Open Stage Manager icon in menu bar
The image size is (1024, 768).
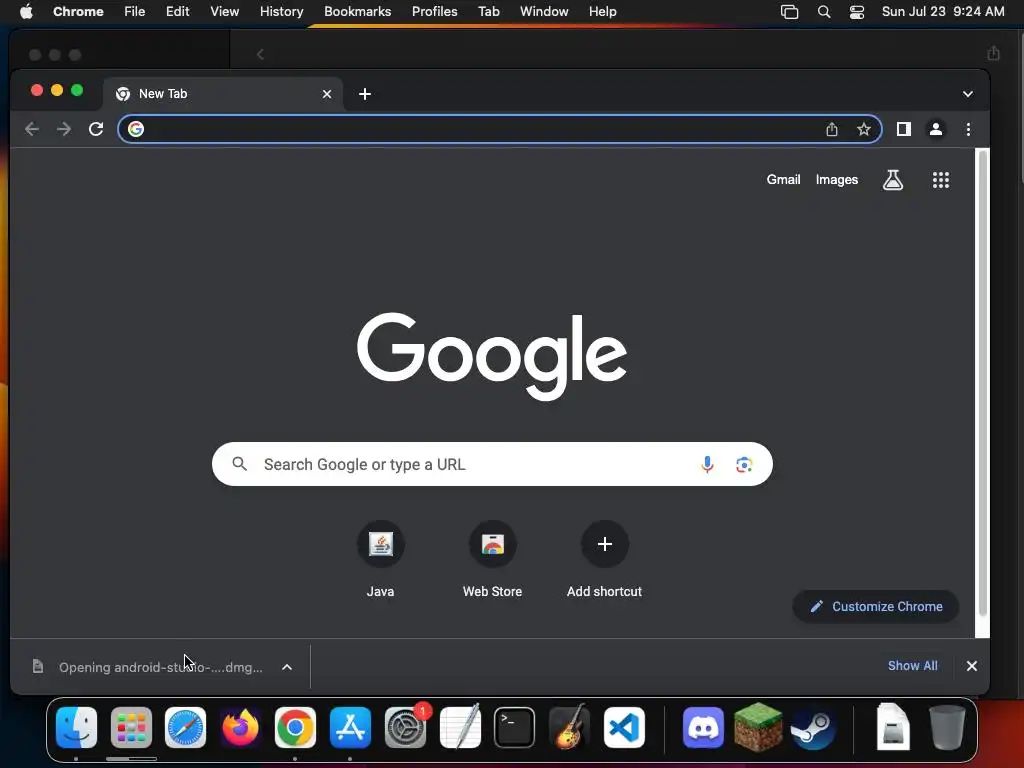tap(790, 12)
